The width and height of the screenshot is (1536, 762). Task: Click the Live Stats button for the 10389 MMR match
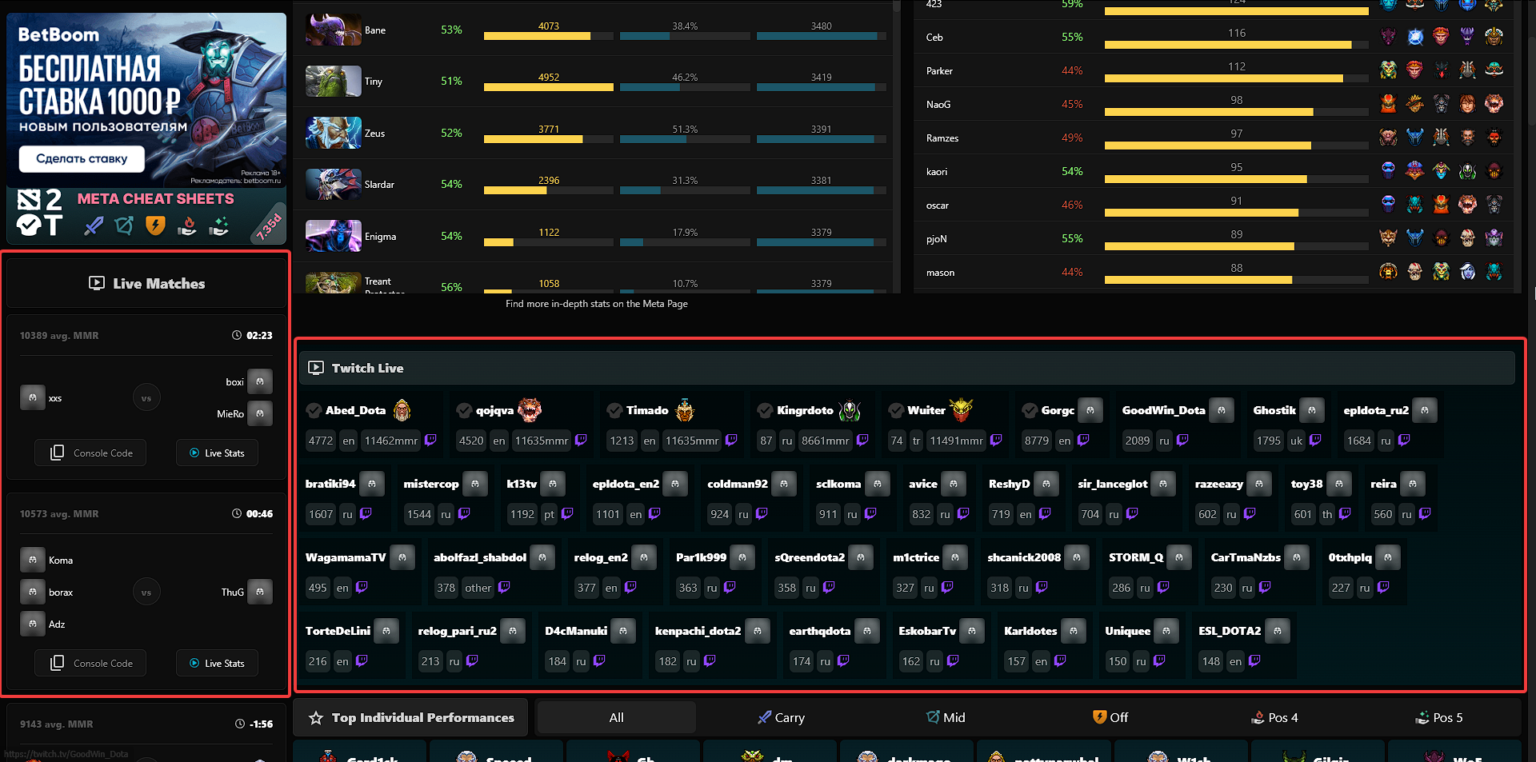pos(217,452)
